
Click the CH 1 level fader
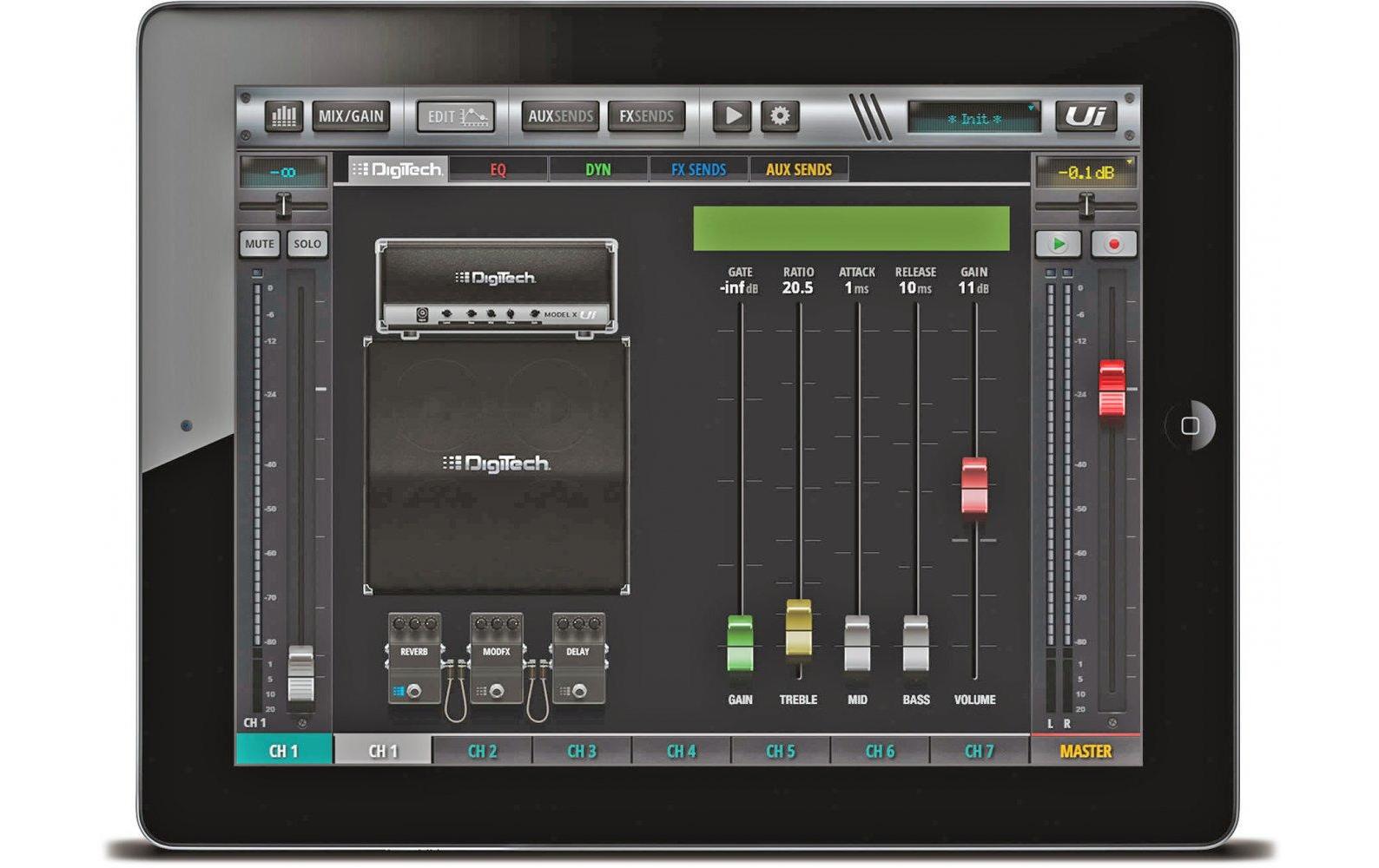(301, 674)
